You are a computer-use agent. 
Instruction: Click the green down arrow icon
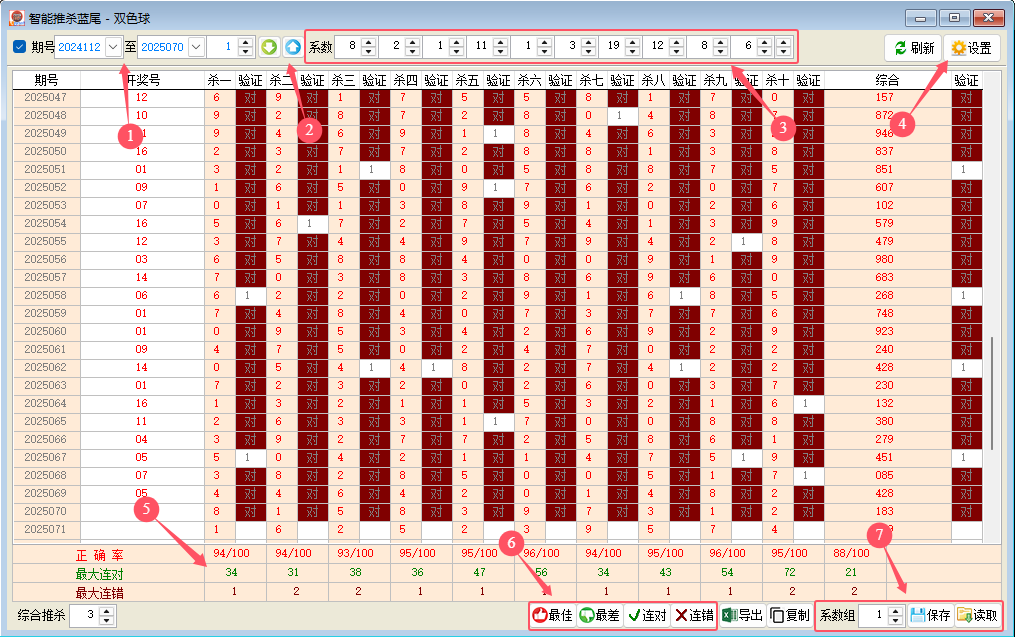tap(269, 47)
